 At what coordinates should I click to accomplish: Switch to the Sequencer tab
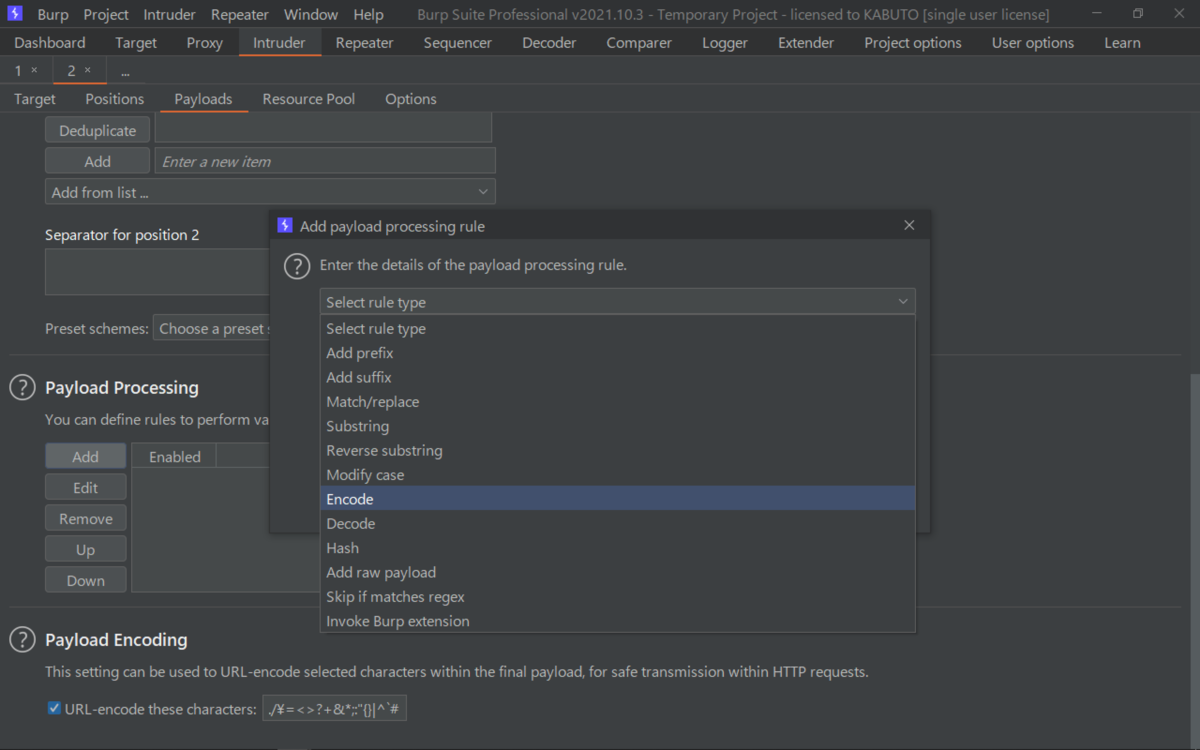458,43
